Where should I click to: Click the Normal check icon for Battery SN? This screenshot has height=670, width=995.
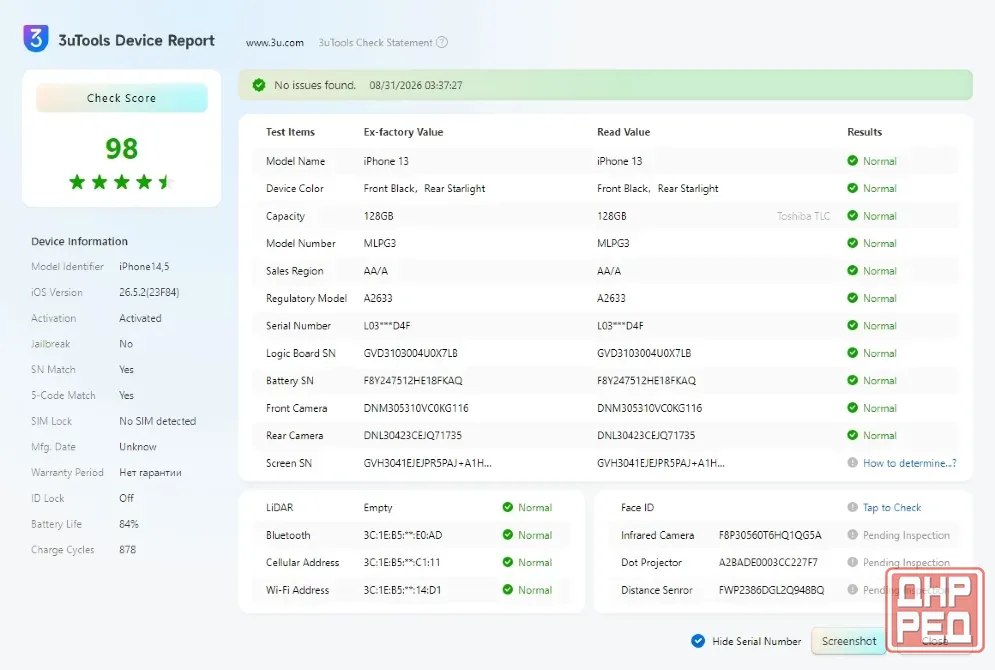click(x=852, y=380)
